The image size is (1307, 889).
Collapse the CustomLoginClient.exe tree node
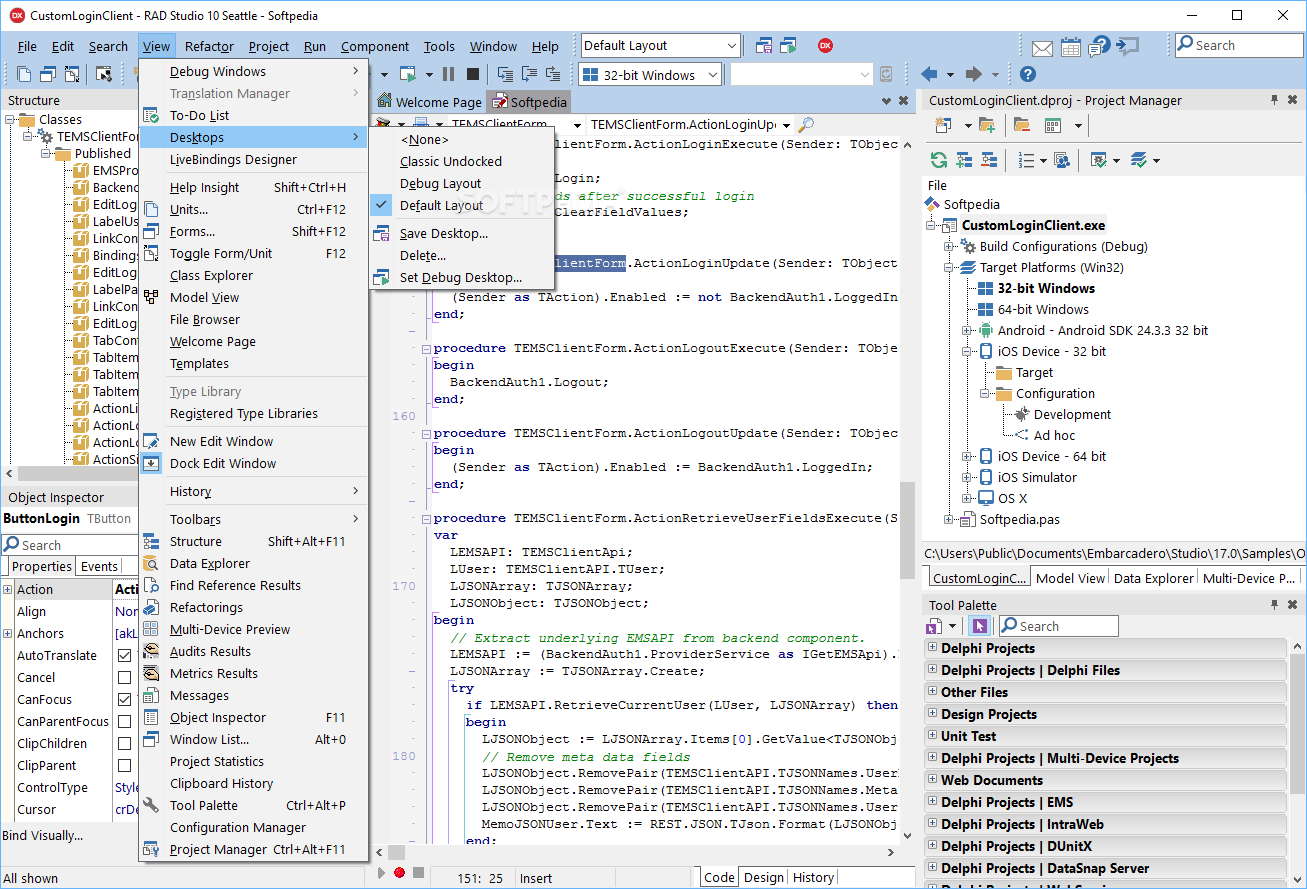pyautogui.click(x=930, y=226)
